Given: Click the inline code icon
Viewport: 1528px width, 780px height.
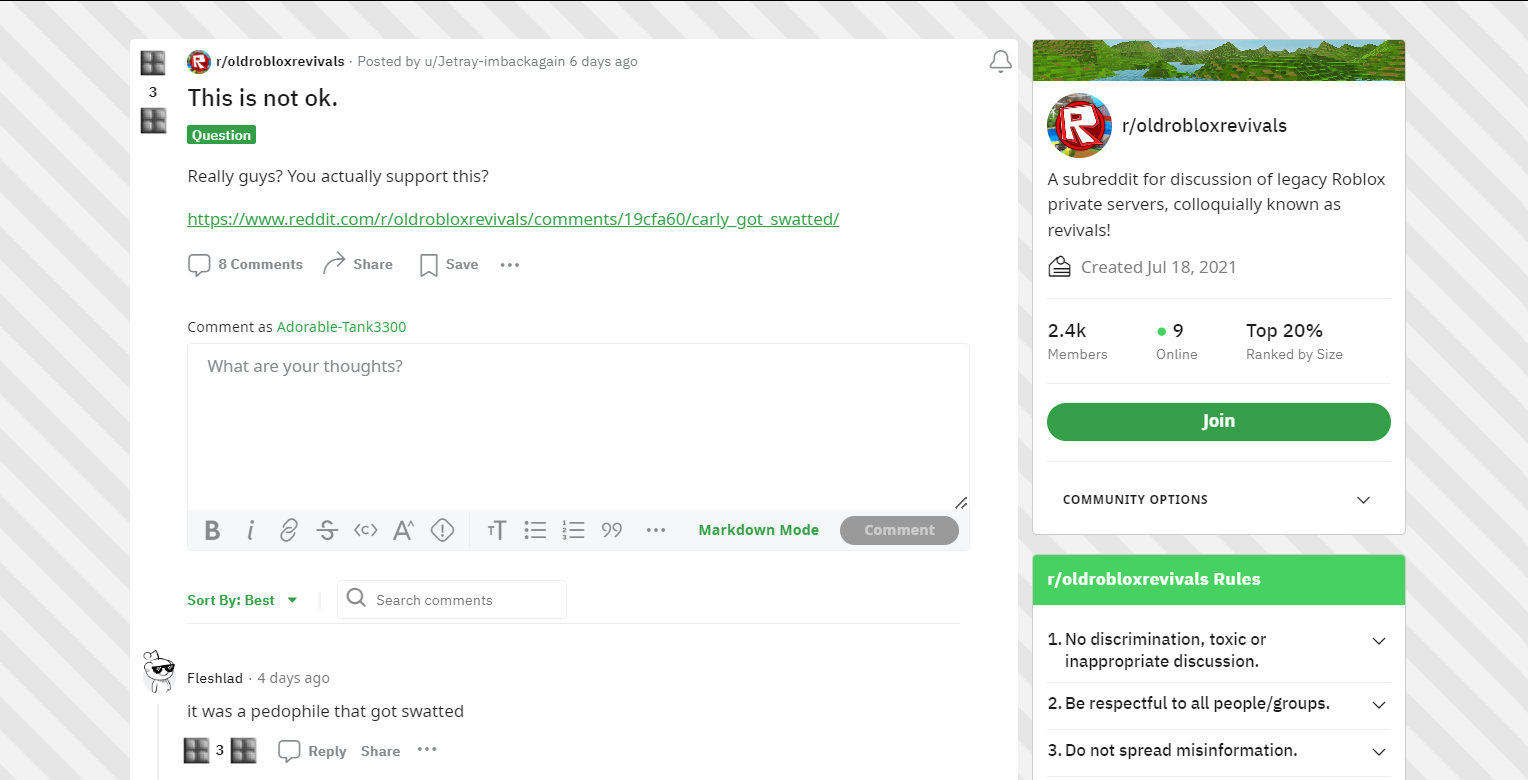Looking at the screenshot, I should coord(365,530).
